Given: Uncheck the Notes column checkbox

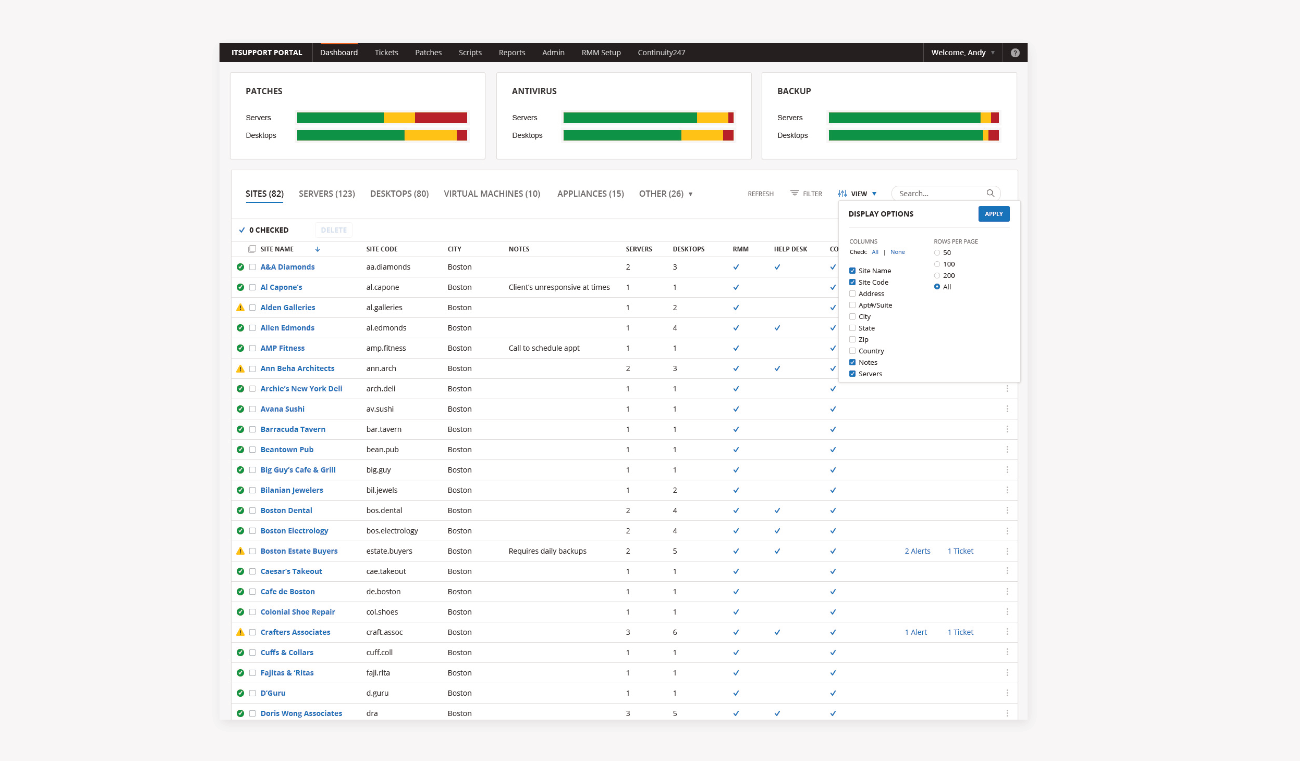Looking at the screenshot, I should pos(852,362).
